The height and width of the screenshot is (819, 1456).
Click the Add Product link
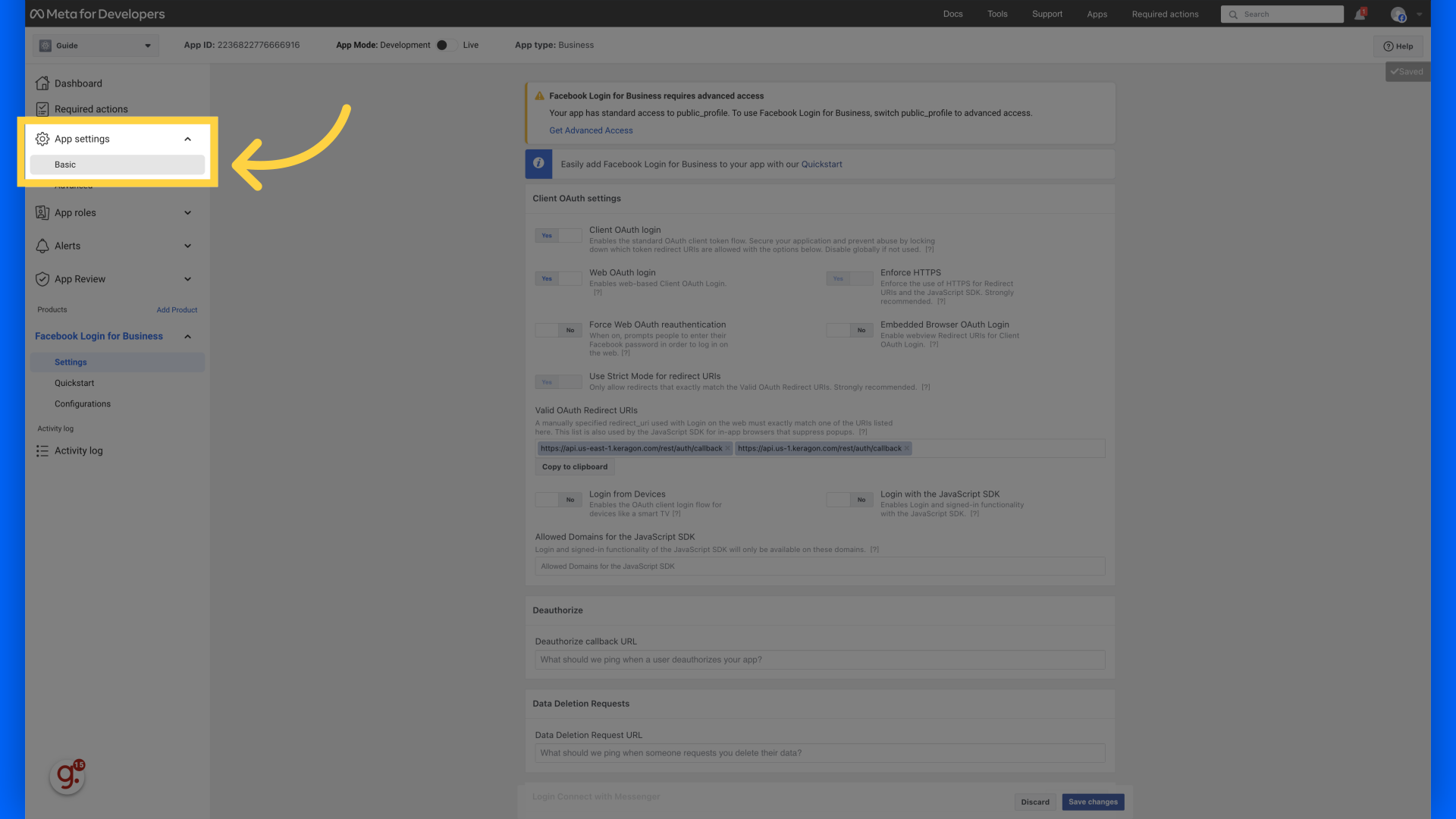[x=177, y=310]
